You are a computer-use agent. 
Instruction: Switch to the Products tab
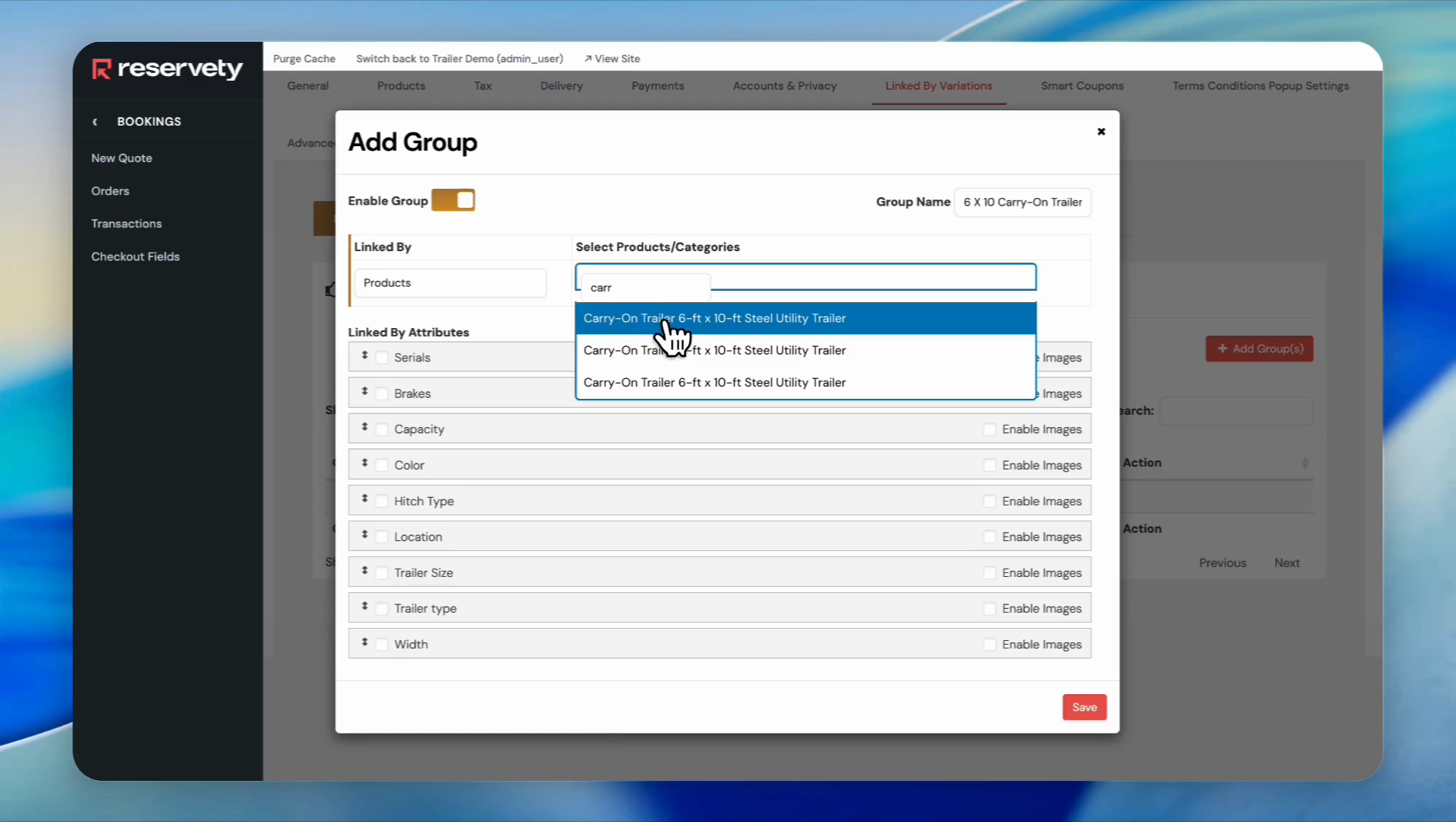[x=401, y=86]
